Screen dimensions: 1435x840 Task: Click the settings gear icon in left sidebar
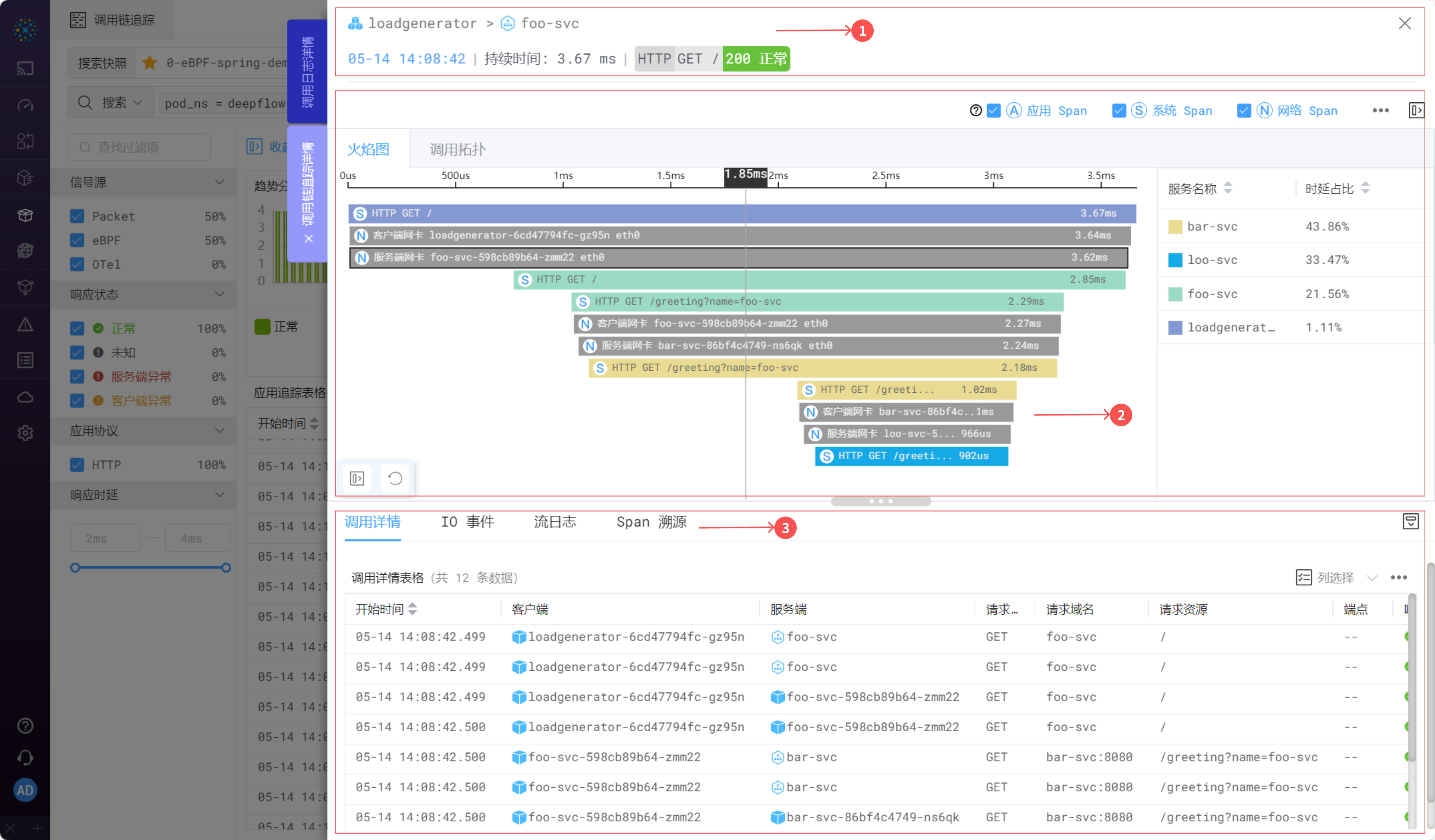point(25,433)
